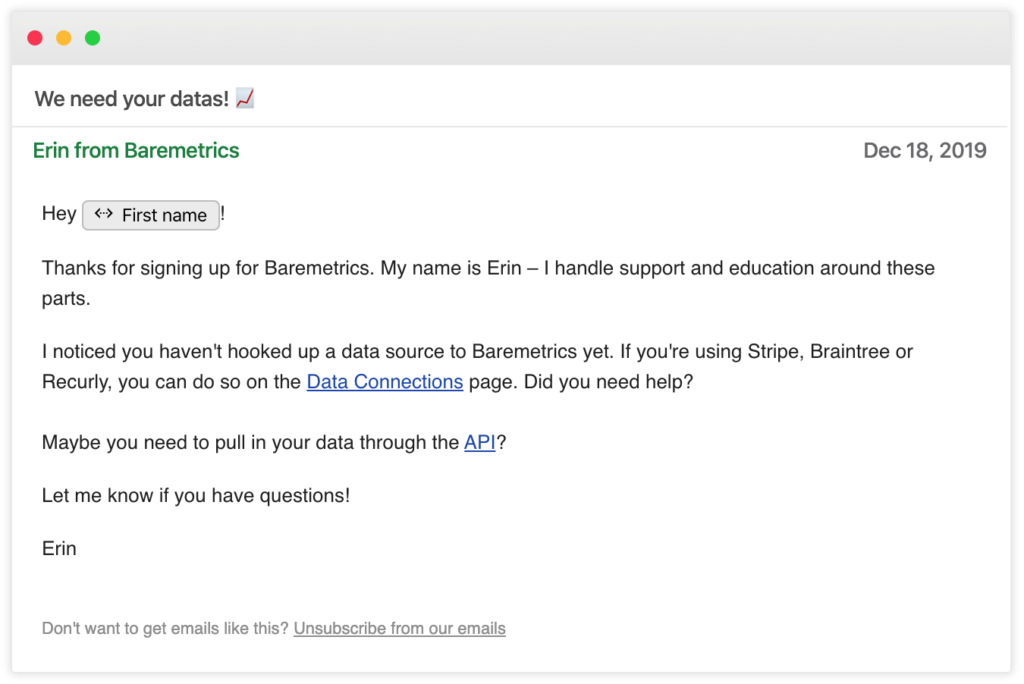This screenshot has height=684, width=1024.
Task: Click the Dec 18, 2019 date
Action: coord(925,151)
